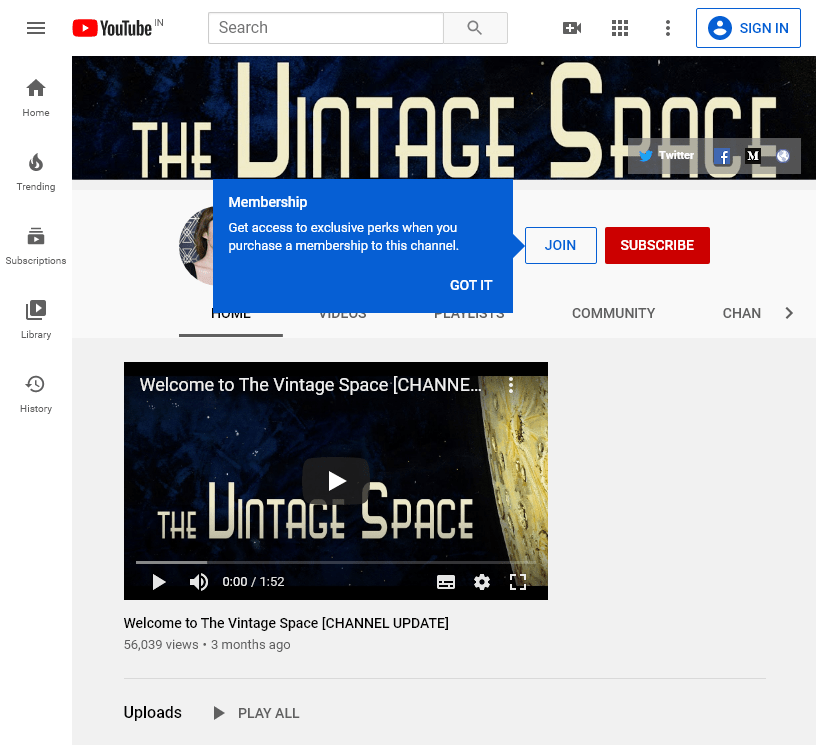Open Library in the sidebar
The height and width of the screenshot is (745, 816).
36,320
